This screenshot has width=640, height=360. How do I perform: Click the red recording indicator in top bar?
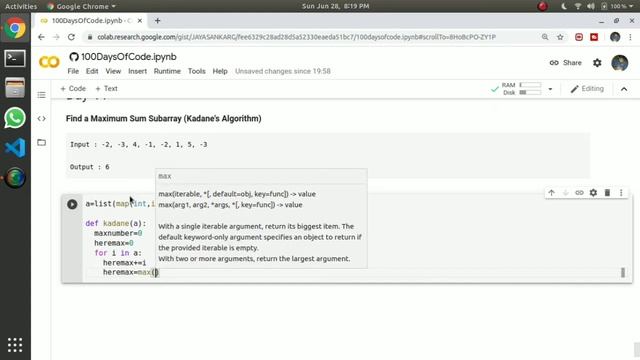click(542, 6)
